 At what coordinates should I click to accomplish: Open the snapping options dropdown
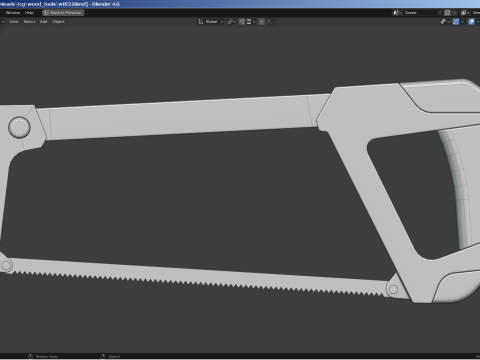tap(251, 22)
